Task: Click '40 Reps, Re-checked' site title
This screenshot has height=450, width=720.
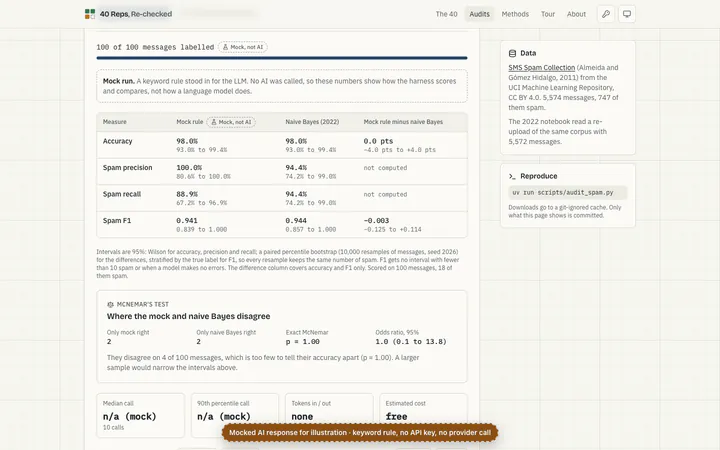Action: point(136,14)
